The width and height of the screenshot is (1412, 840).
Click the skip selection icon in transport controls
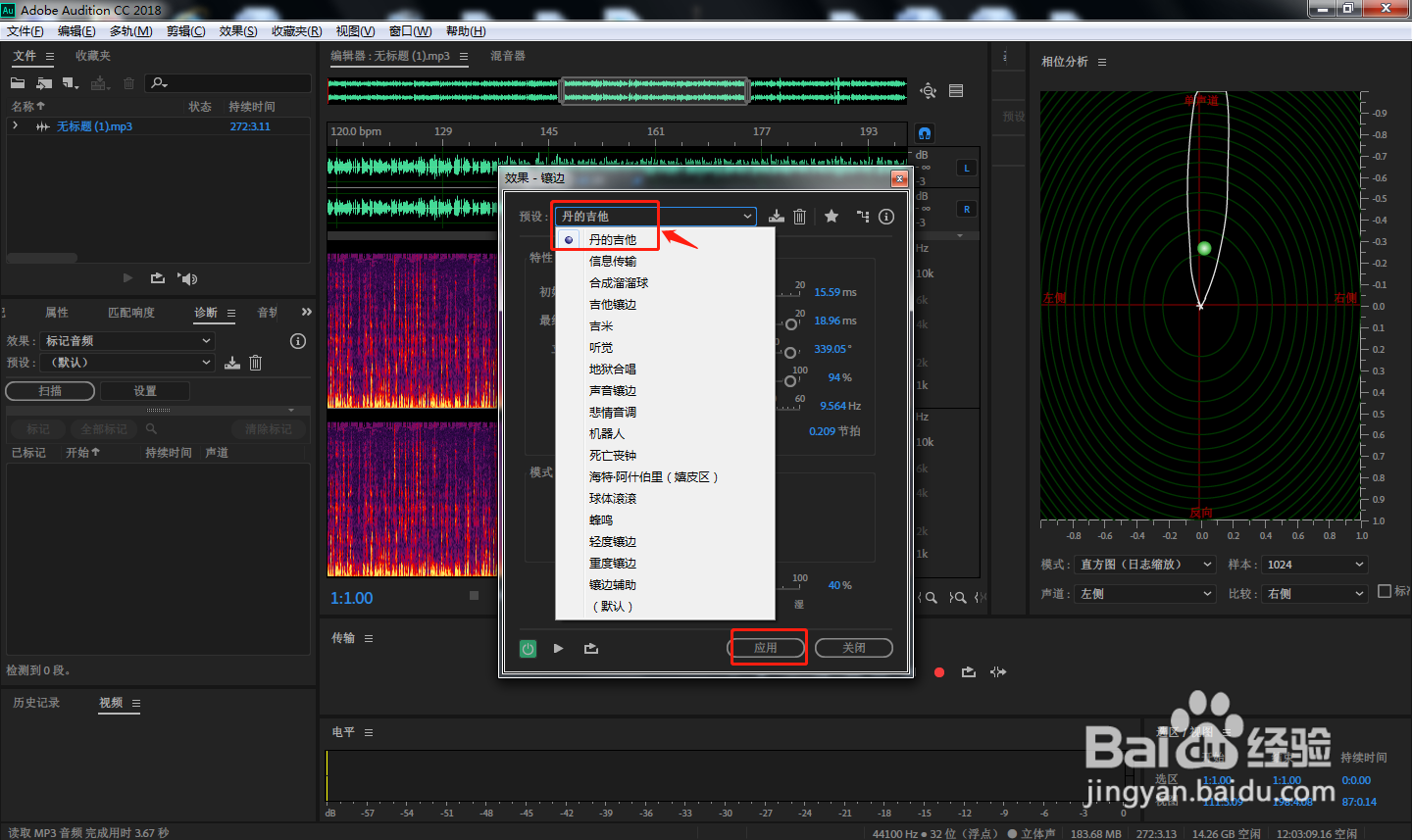point(998,672)
